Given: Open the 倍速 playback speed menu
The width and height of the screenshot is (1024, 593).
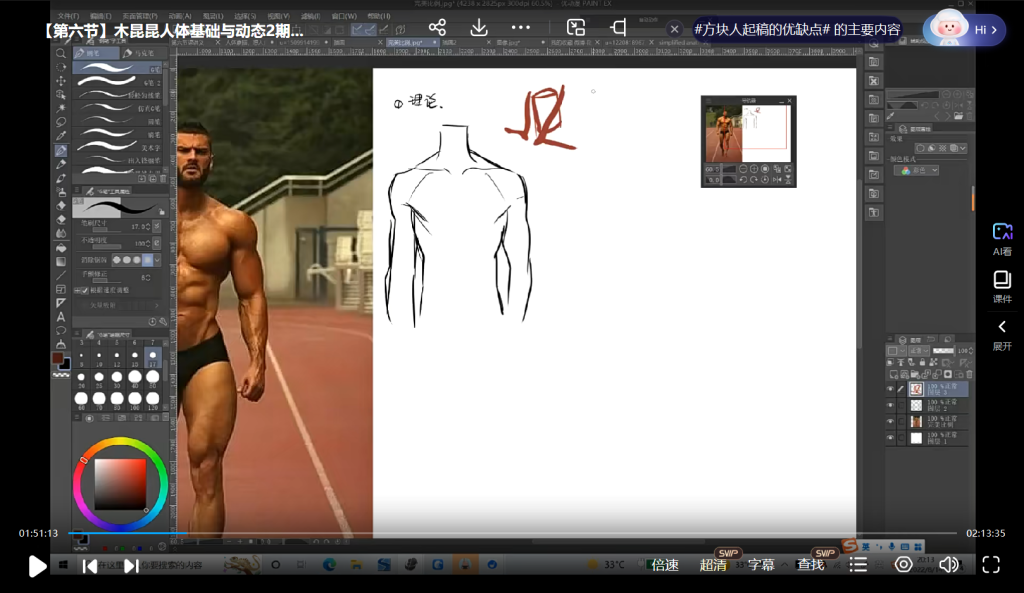Looking at the screenshot, I should click(x=665, y=565).
